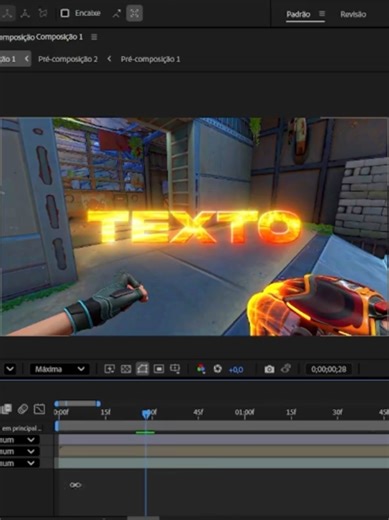Toggle fast previews icon
The width and height of the screenshot is (389, 520).
pyautogui.click(x=109, y=369)
